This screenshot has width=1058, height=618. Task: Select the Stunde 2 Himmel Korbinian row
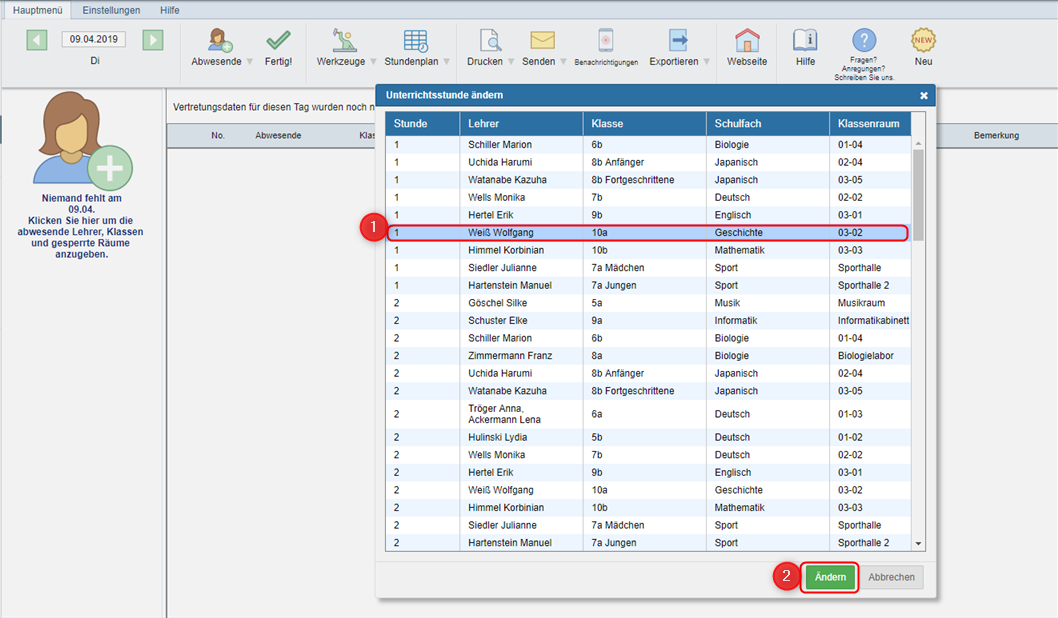[x=648, y=507]
